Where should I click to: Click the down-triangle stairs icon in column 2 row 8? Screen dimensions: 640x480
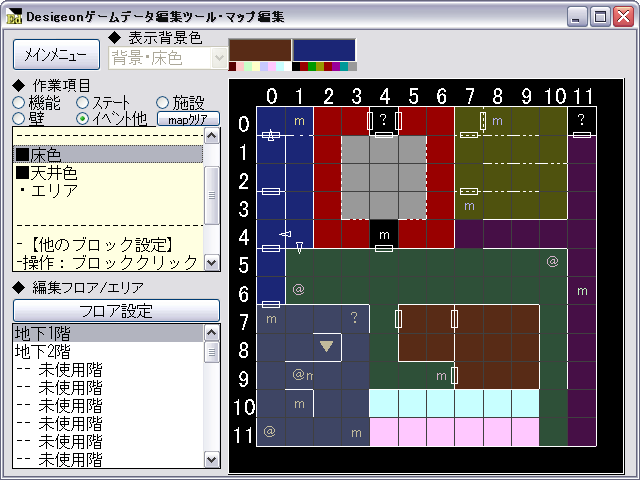(327, 347)
